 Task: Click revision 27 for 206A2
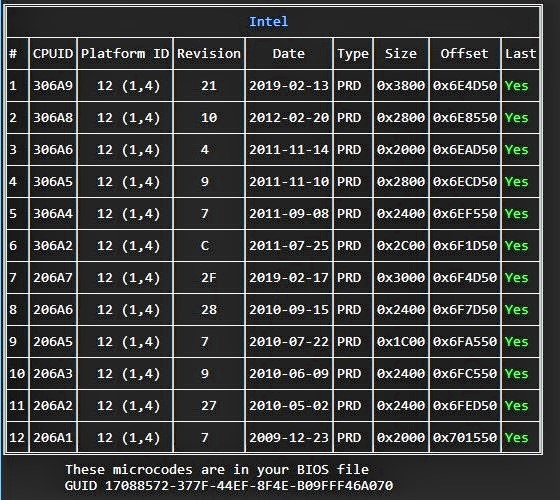click(x=209, y=406)
